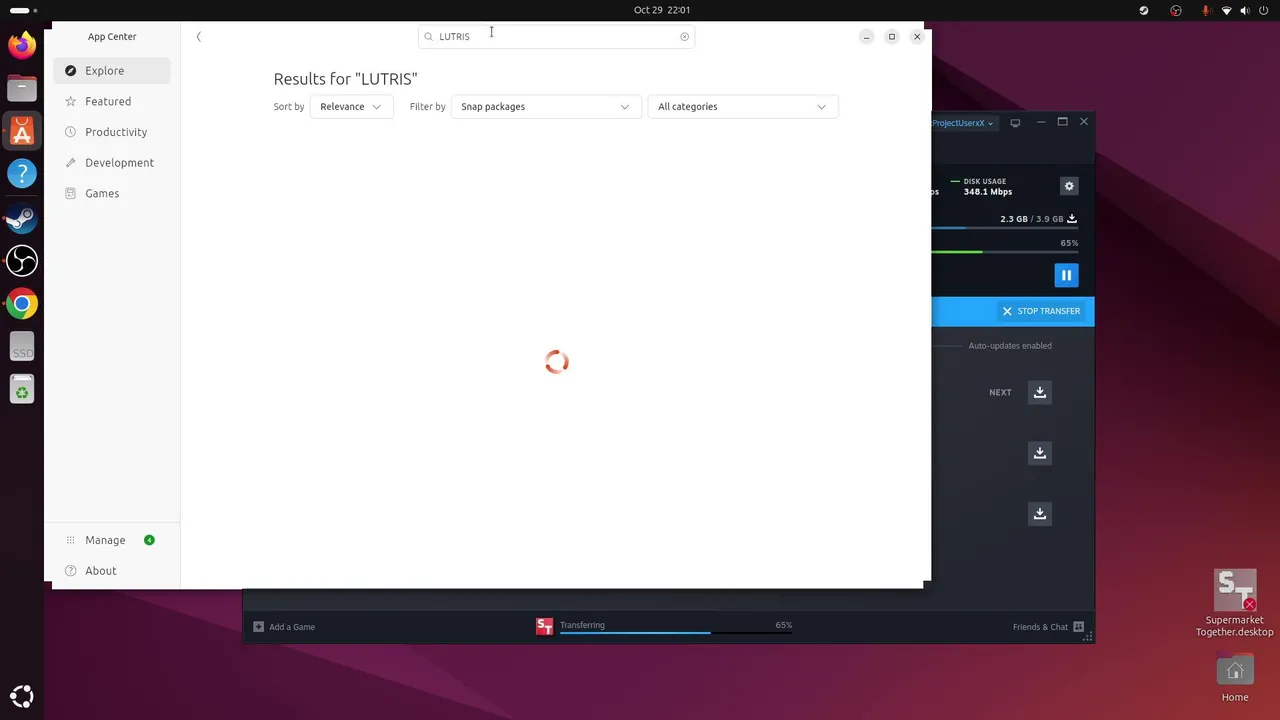The image size is (1280, 720).
Task: Click the OBS tray icon in the top bar
Action: pyautogui.click(x=1177, y=10)
